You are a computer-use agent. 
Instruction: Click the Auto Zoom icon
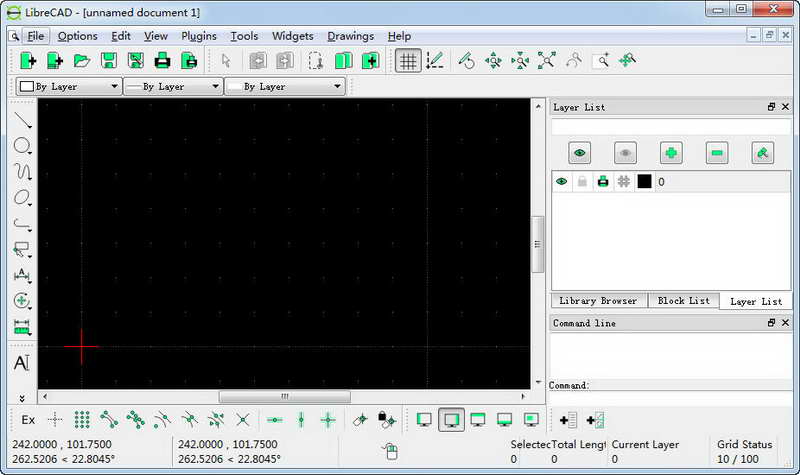[x=546, y=61]
